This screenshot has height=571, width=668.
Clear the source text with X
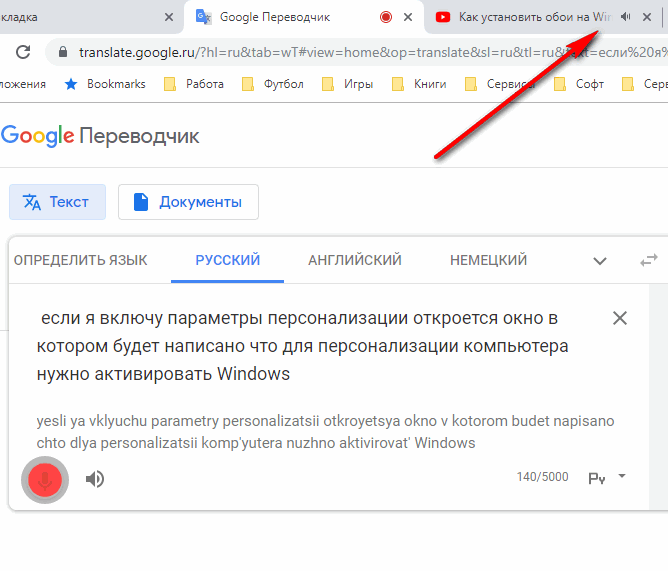coord(620,318)
